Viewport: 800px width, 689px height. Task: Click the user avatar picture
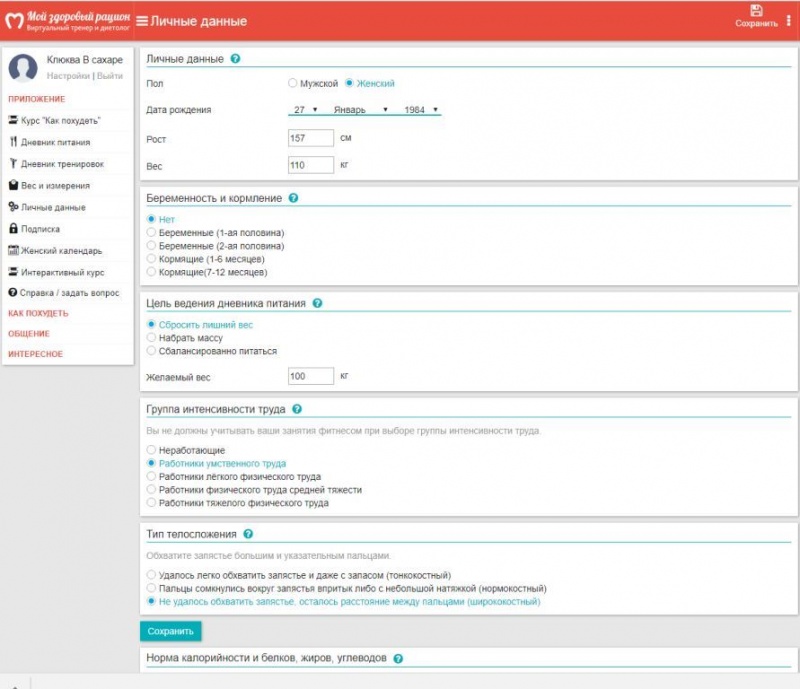click(23, 67)
